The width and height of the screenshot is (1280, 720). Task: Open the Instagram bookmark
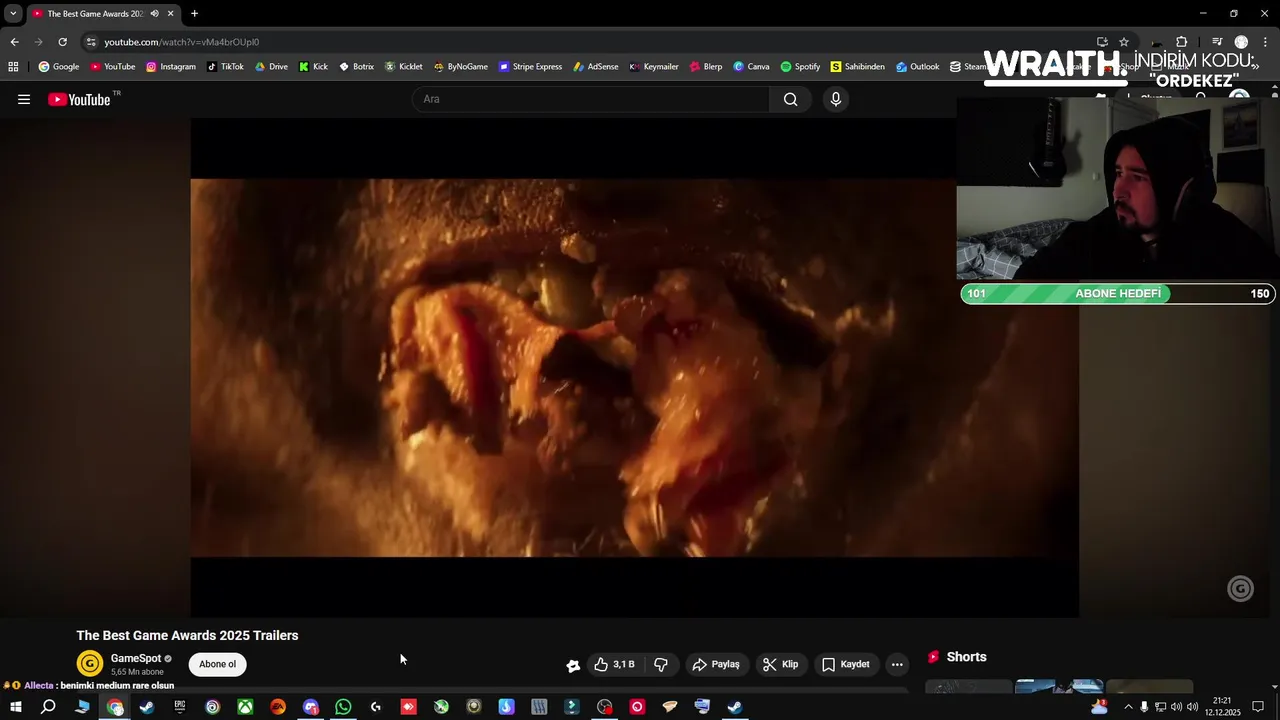171,67
